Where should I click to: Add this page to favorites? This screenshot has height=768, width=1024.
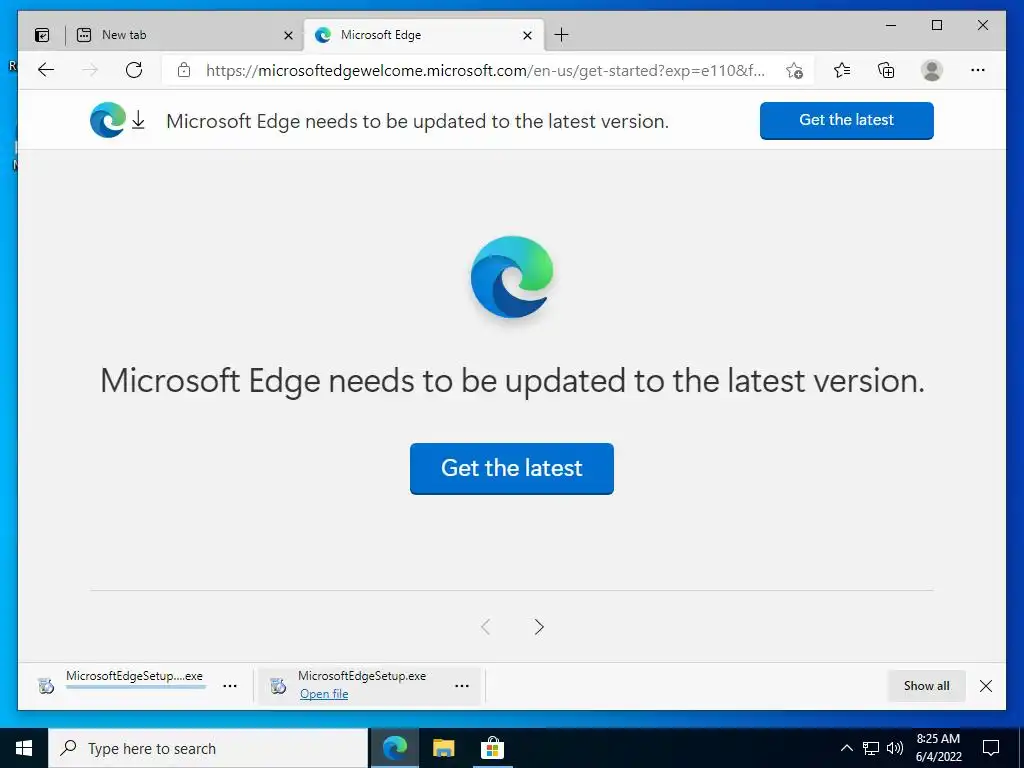tap(794, 71)
